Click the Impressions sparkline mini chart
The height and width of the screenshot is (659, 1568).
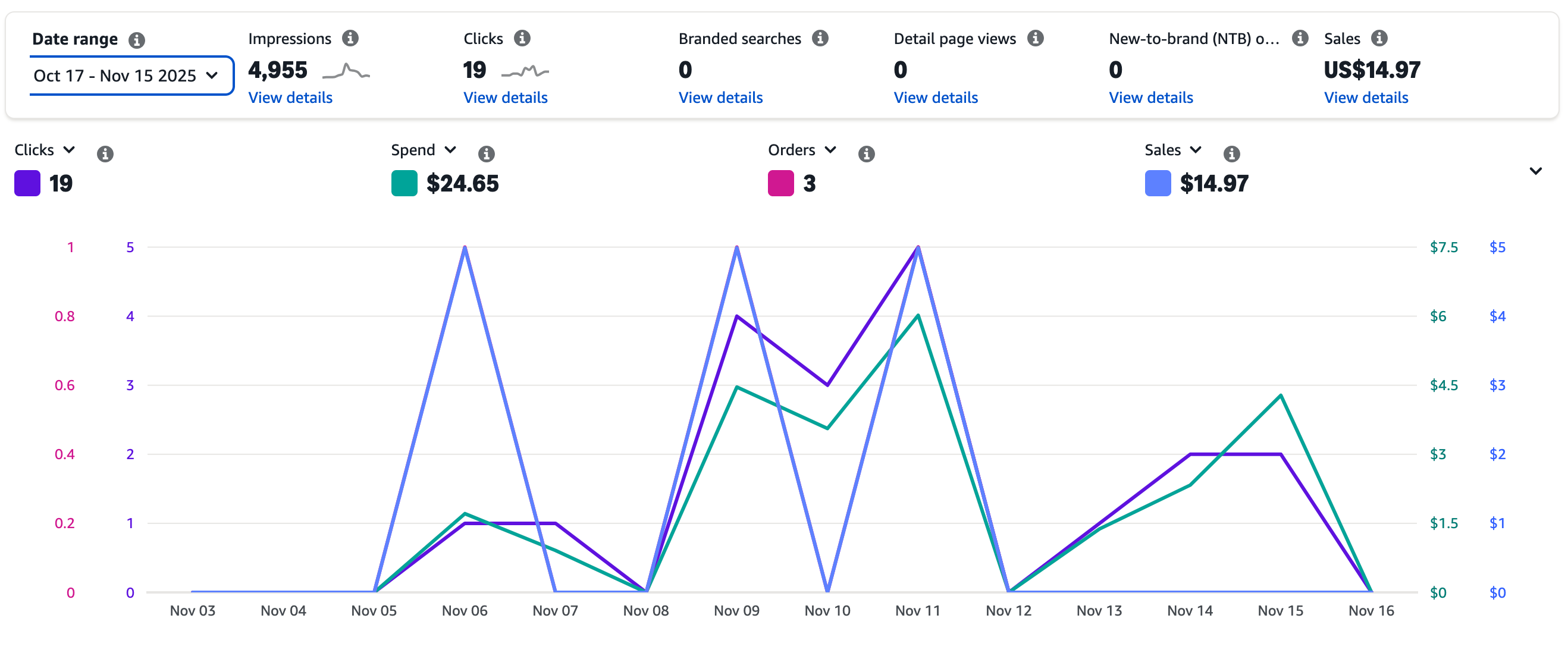click(346, 72)
